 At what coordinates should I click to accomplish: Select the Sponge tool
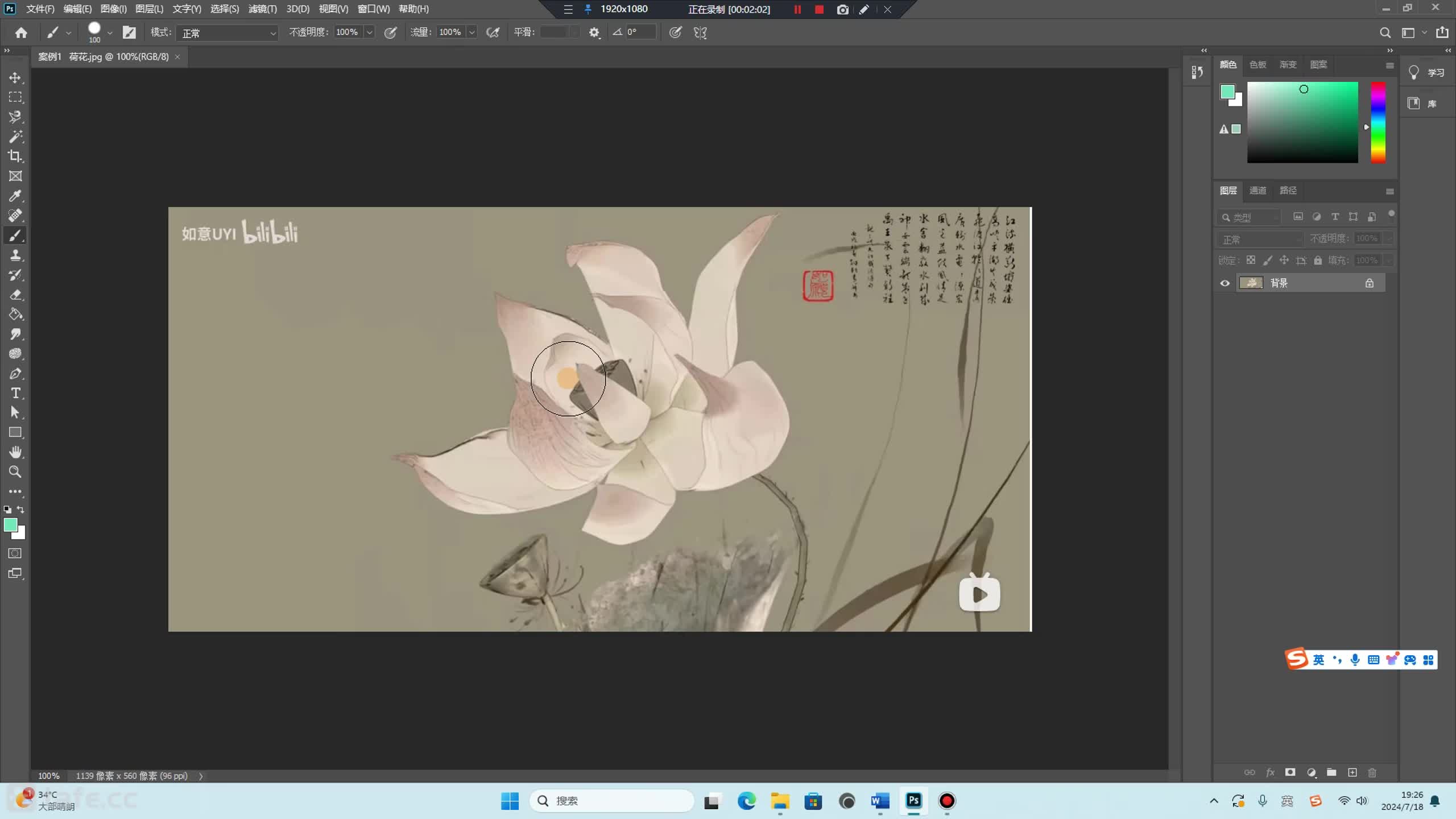pyautogui.click(x=15, y=354)
